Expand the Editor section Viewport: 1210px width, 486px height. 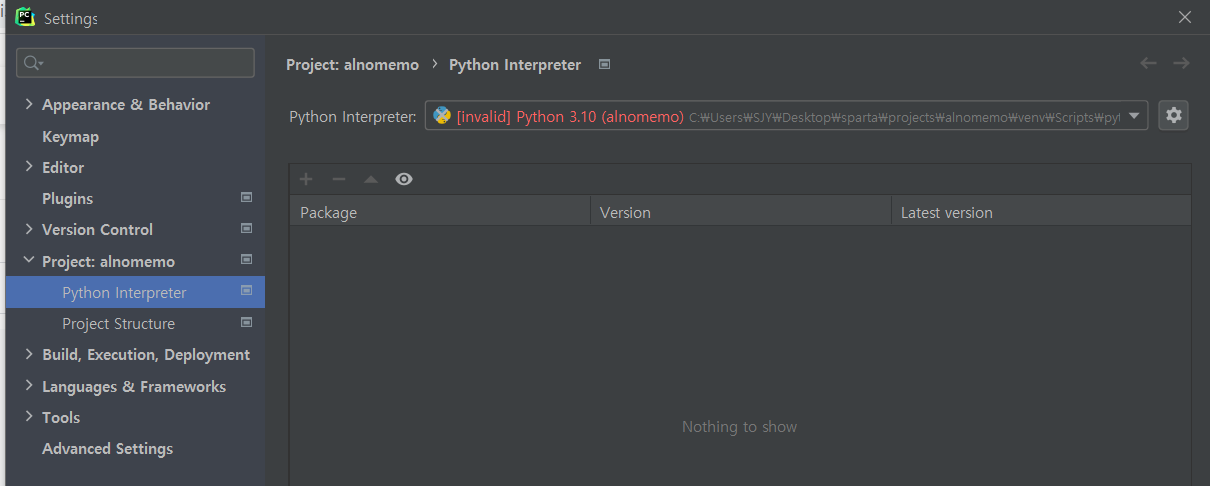(29, 167)
